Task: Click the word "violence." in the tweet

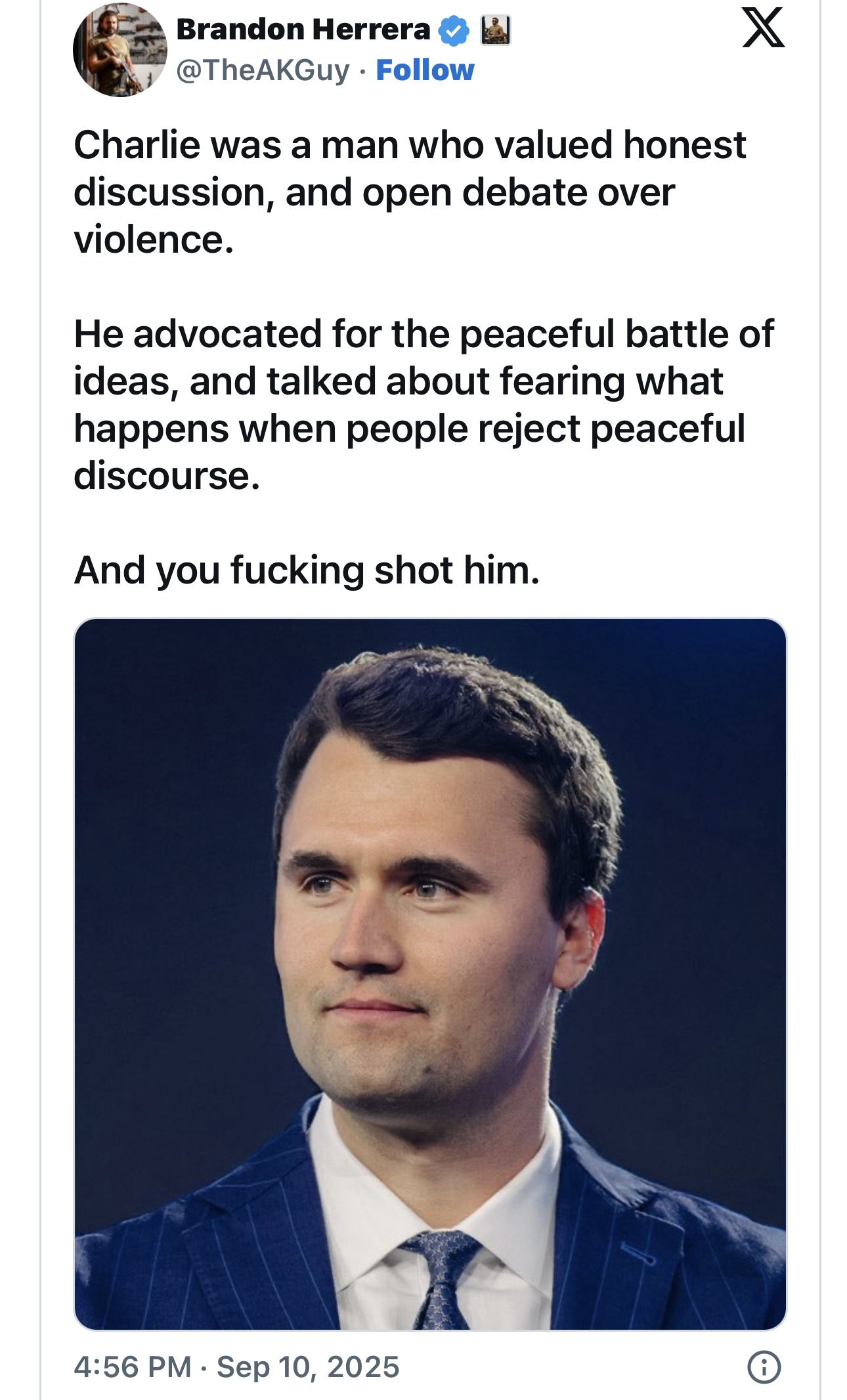Action: coord(154,239)
